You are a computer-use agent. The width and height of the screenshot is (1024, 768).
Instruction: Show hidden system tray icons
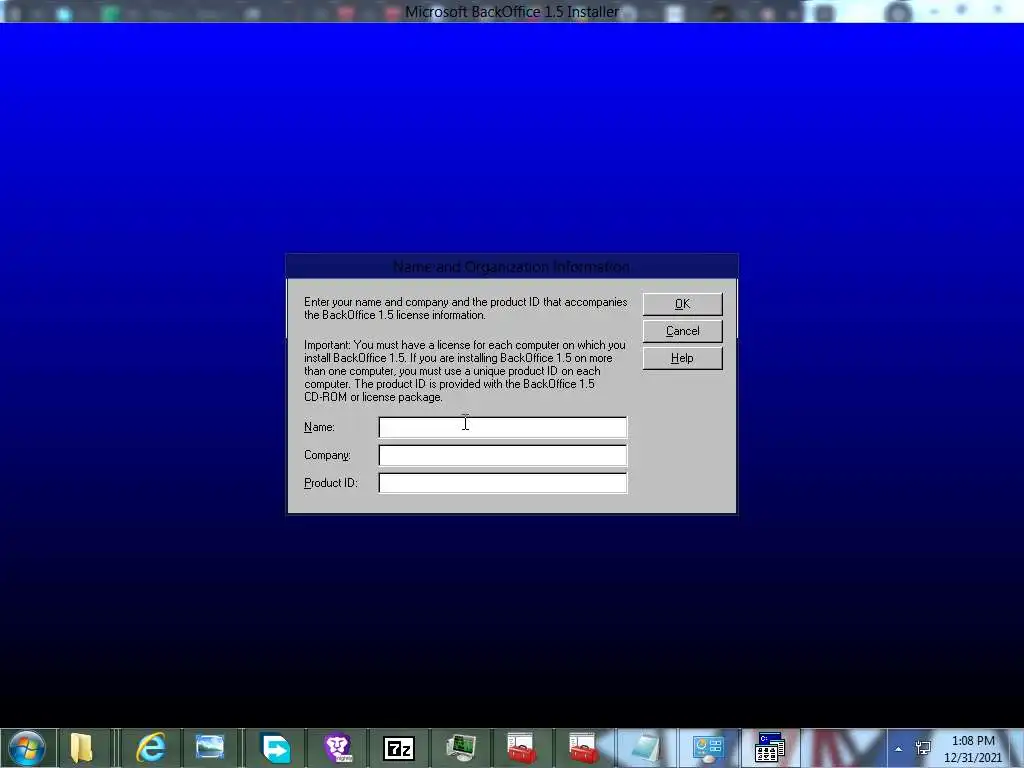899,749
